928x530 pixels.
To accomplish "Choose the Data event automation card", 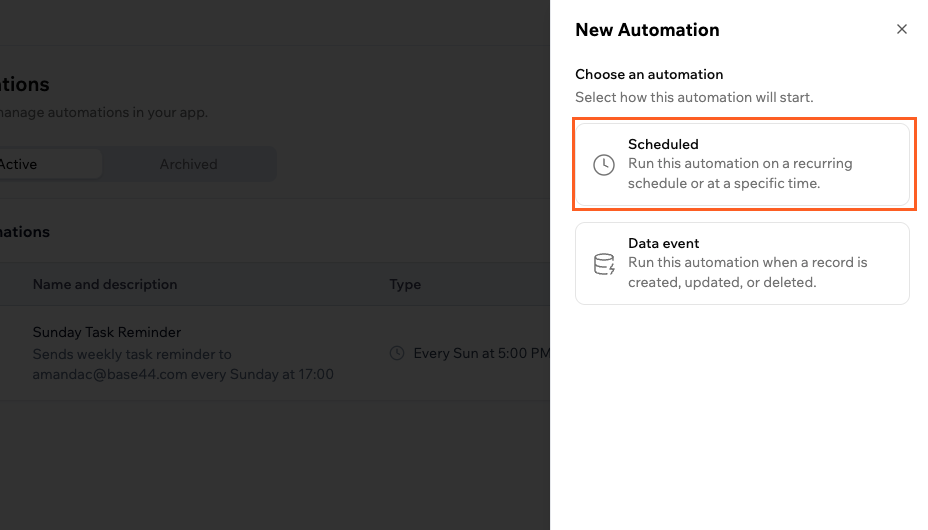I will [x=742, y=263].
